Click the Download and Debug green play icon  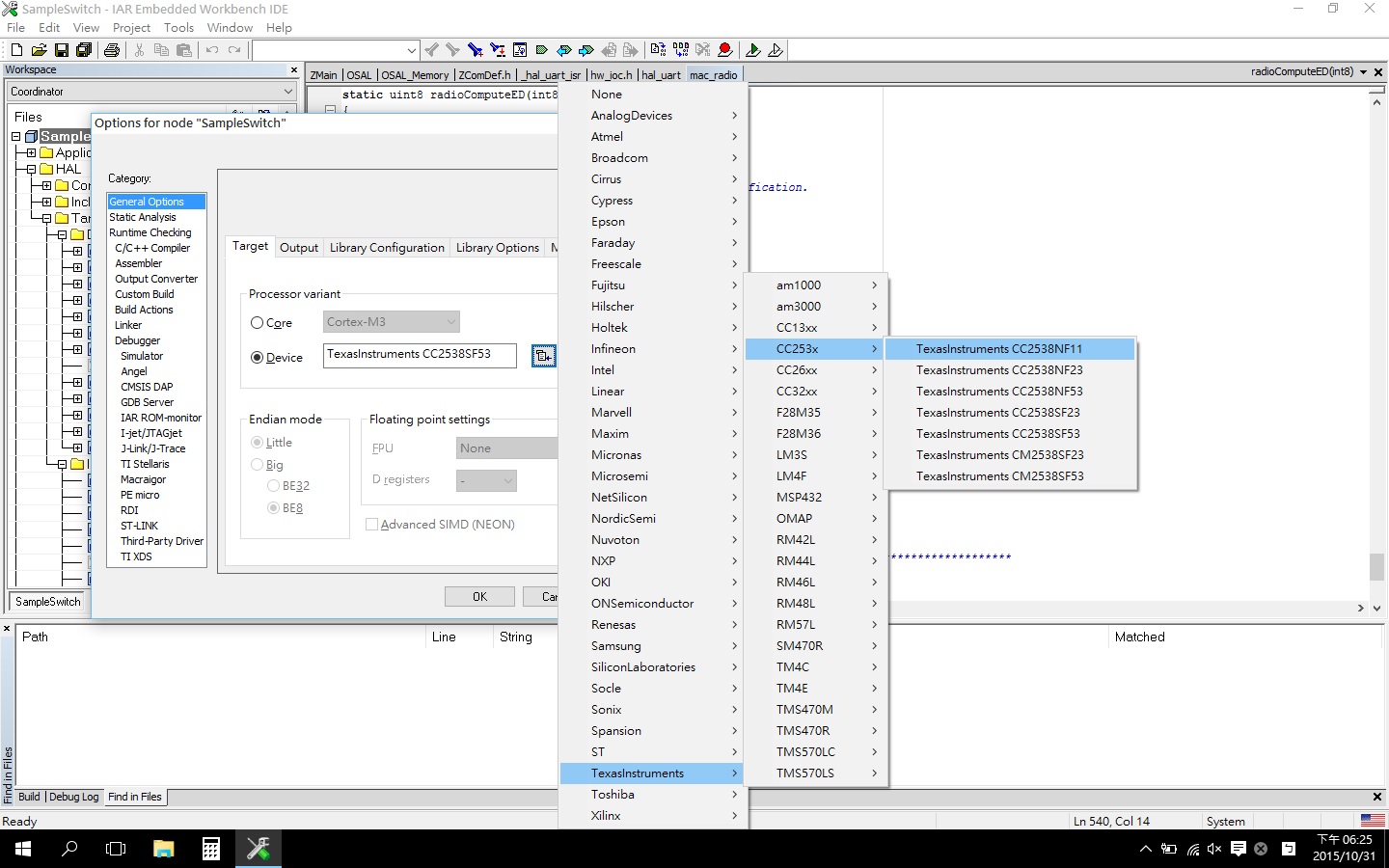tap(753, 50)
